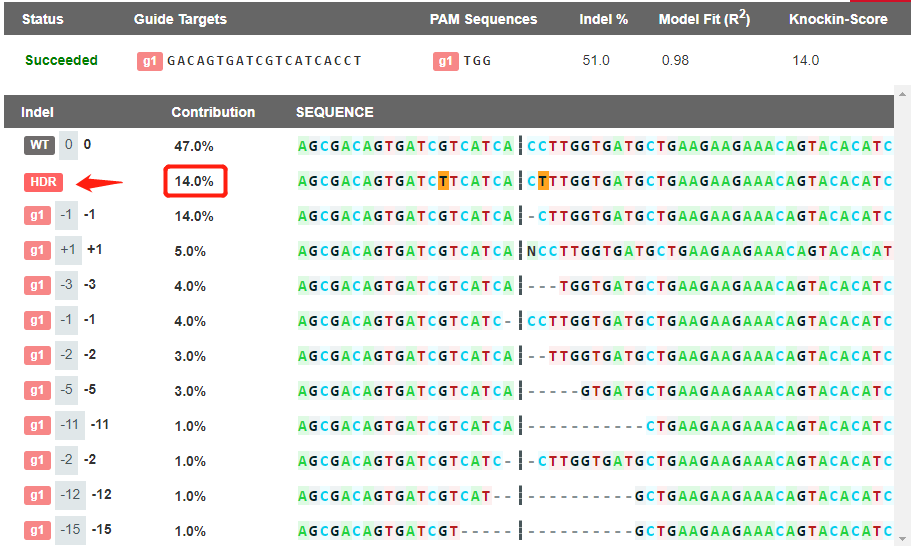Select the g1 badge beside the guide target sequence
The width and height of the screenshot is (913, 546).
pyautogui.click(x=150, y=61)
